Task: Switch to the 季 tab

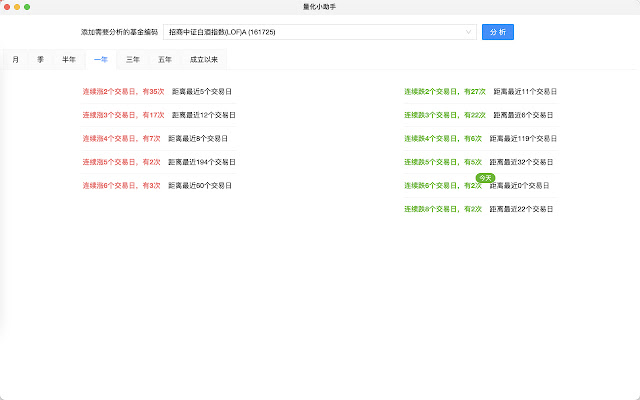Action: (x=40, y=60)
